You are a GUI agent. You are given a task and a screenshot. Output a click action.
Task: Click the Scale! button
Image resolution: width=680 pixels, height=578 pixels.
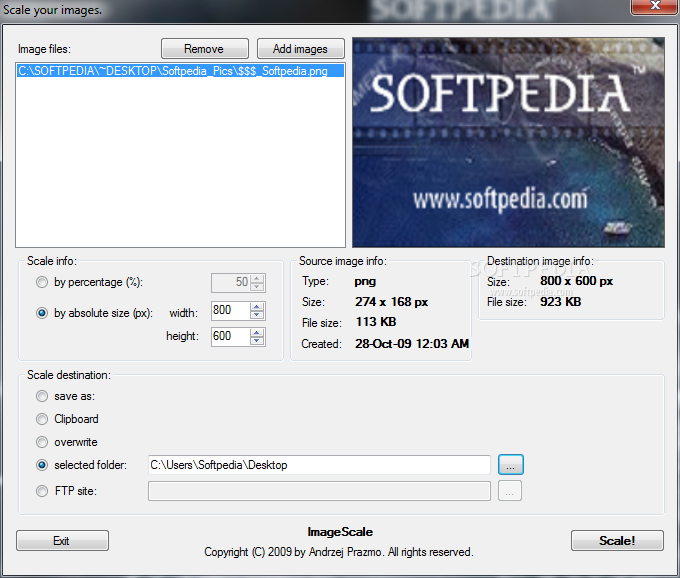point(617,540)
